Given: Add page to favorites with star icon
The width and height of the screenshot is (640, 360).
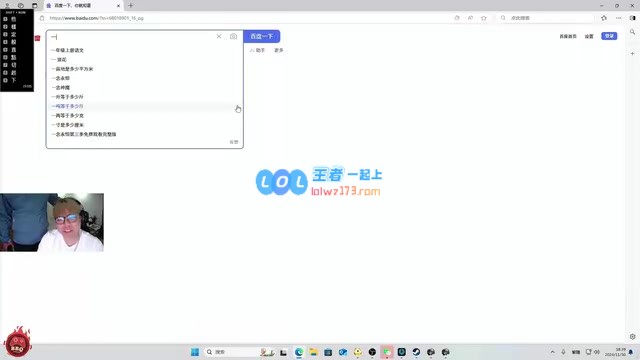Looking at the screenshot, I should pos(484,18).
